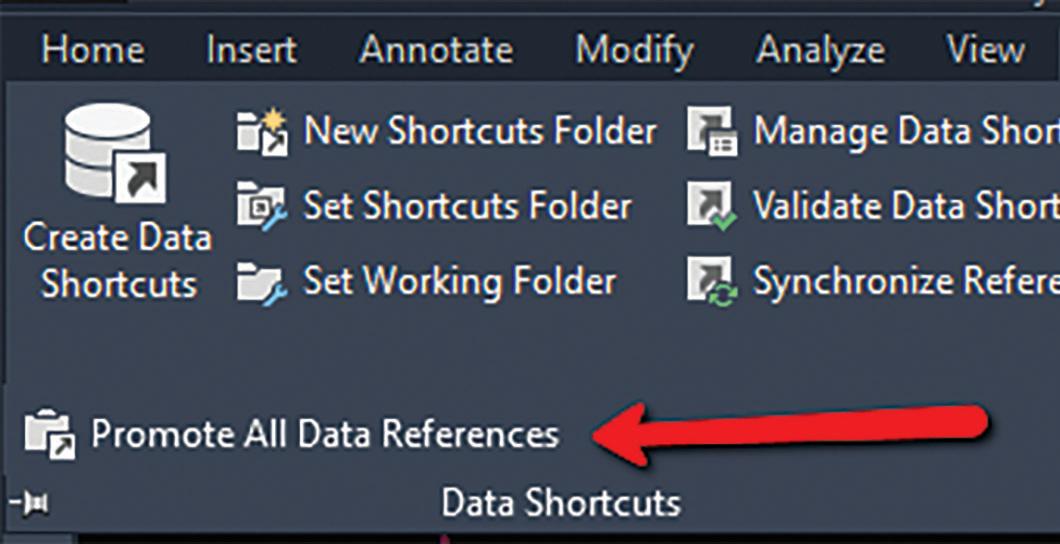Click the 'New Shortcuts Folder' text label
The image size is (1060, 544).
tap(480, 131)
